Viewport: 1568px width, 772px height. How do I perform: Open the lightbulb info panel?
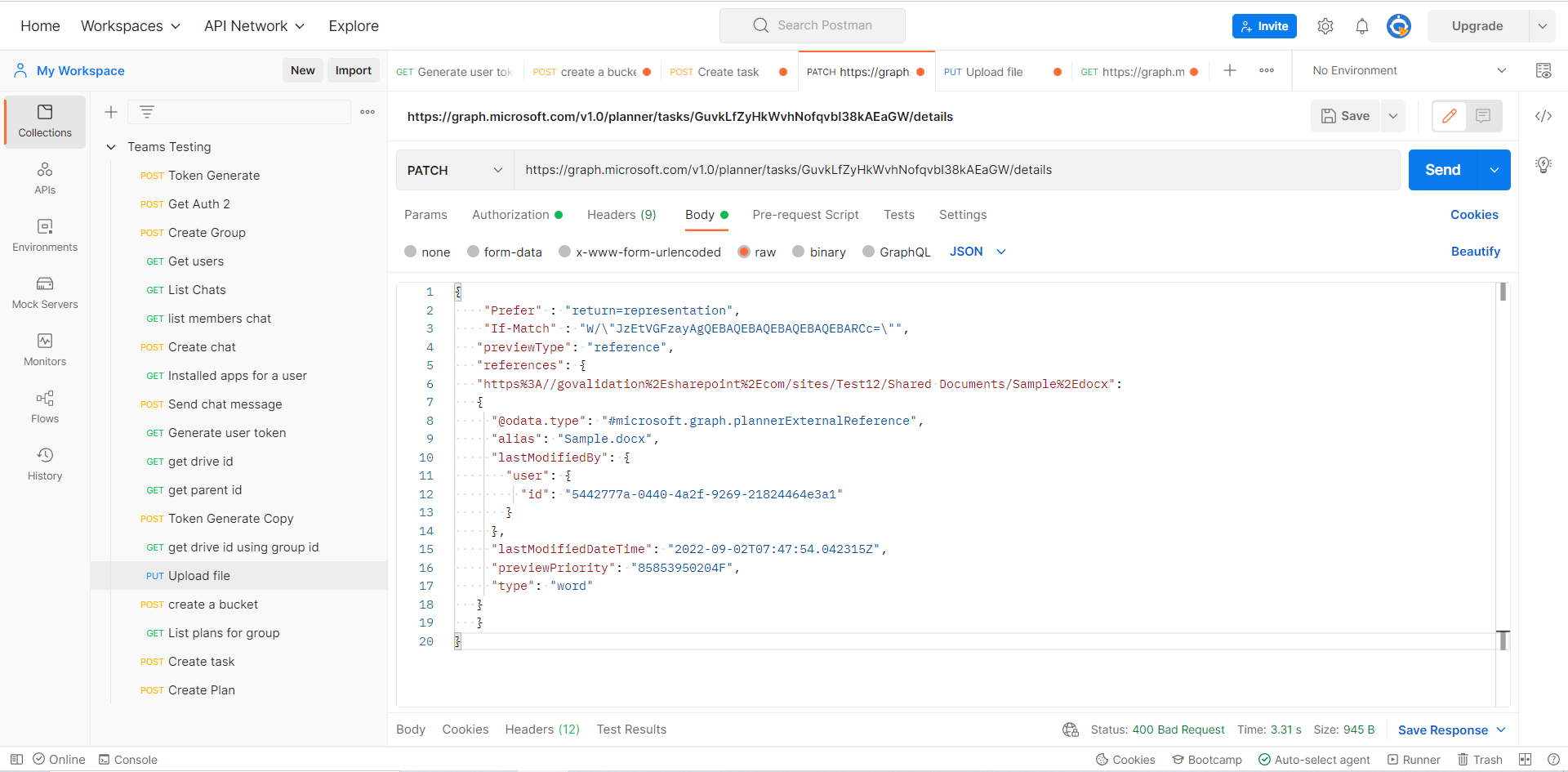tap(1543, 165)
